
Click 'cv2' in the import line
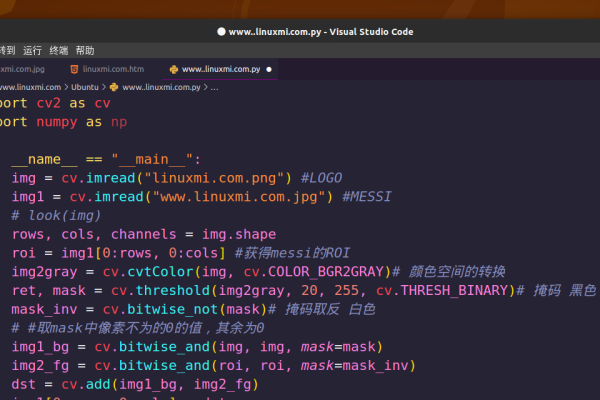[x=49, y=103]
